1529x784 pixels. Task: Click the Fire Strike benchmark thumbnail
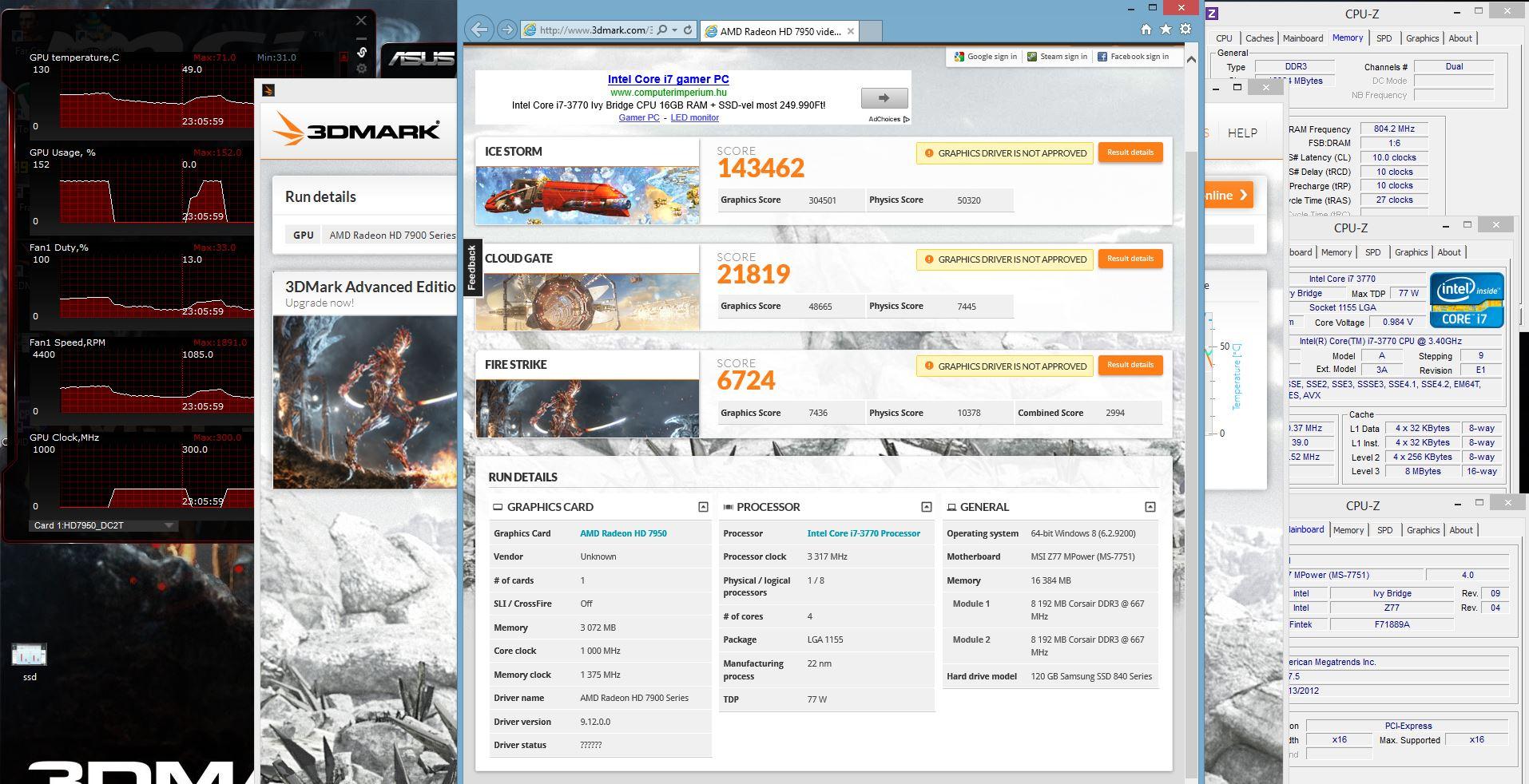click(x=587, y=408)
